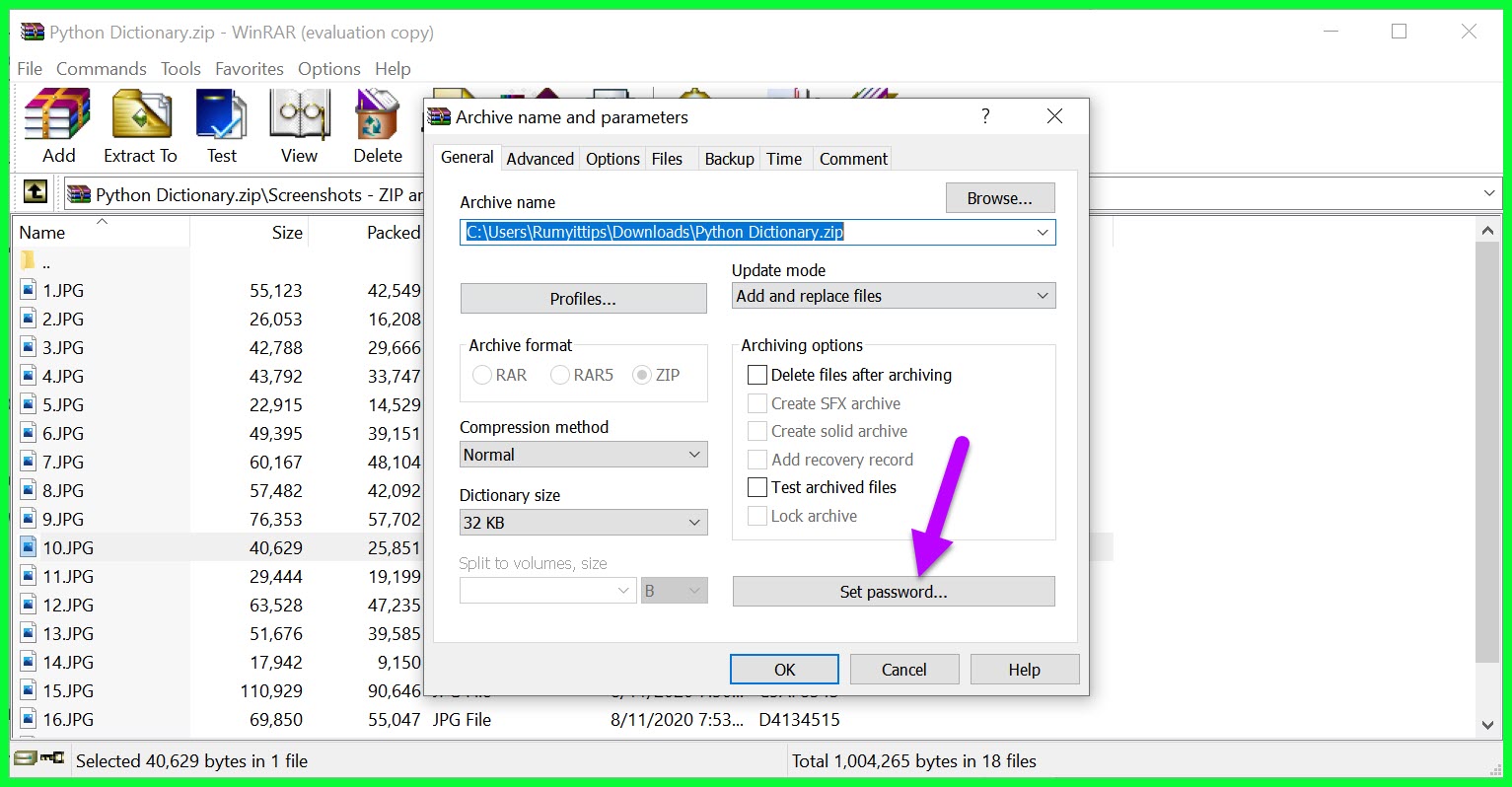Switch to the Advanced tab
This screenshot has height=787, width=1512.
point(540,159)
